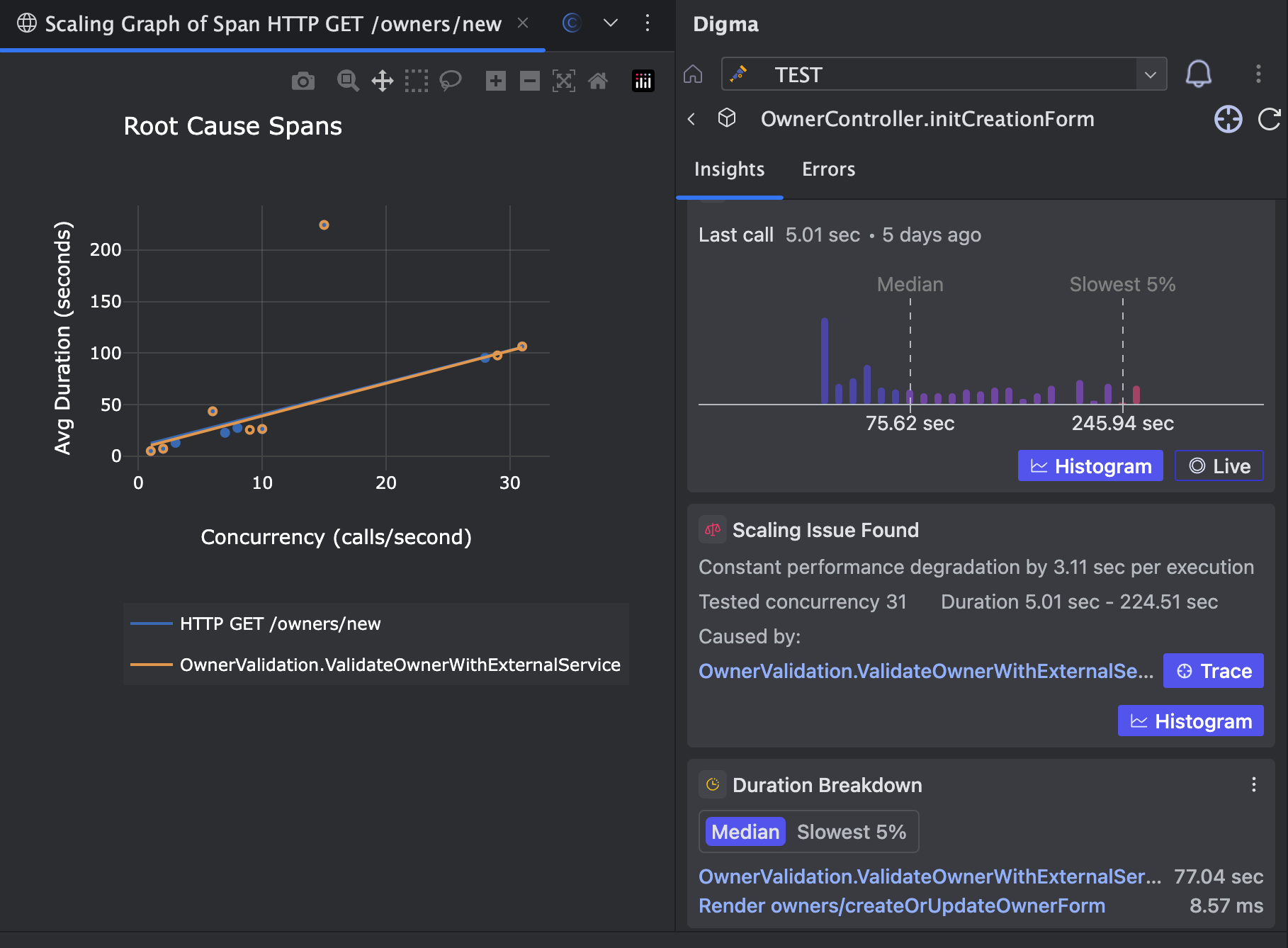
Task: Open OwnerValidation link in Duration Breakdown
Action: pyautogui.click(x=930, y=876)
